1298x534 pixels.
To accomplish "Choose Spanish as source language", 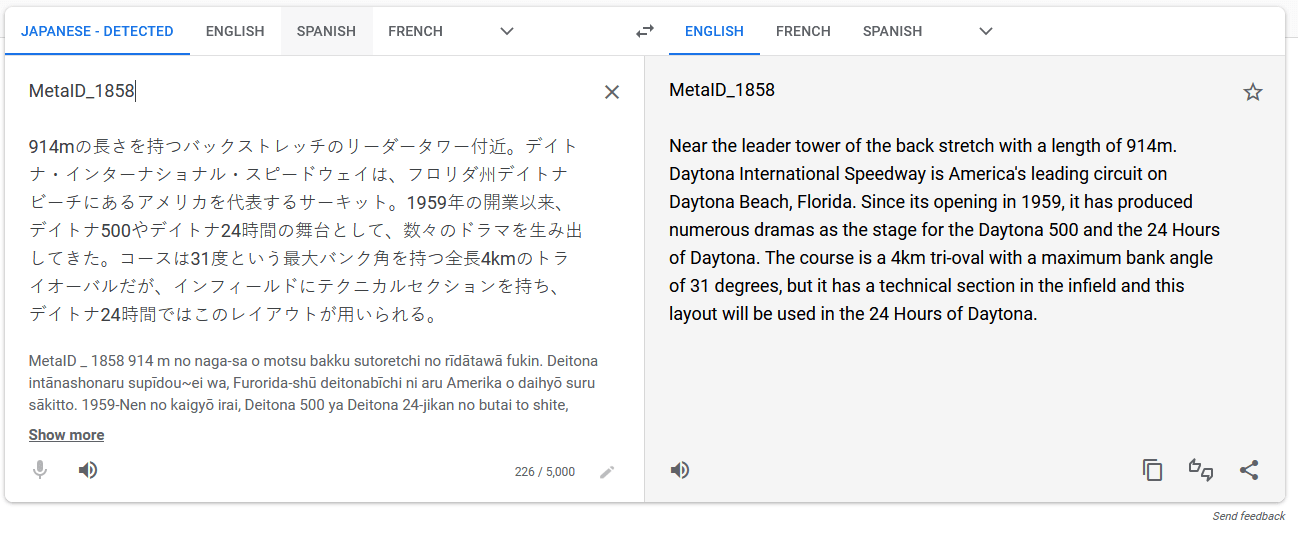I will tap(326, 31).
